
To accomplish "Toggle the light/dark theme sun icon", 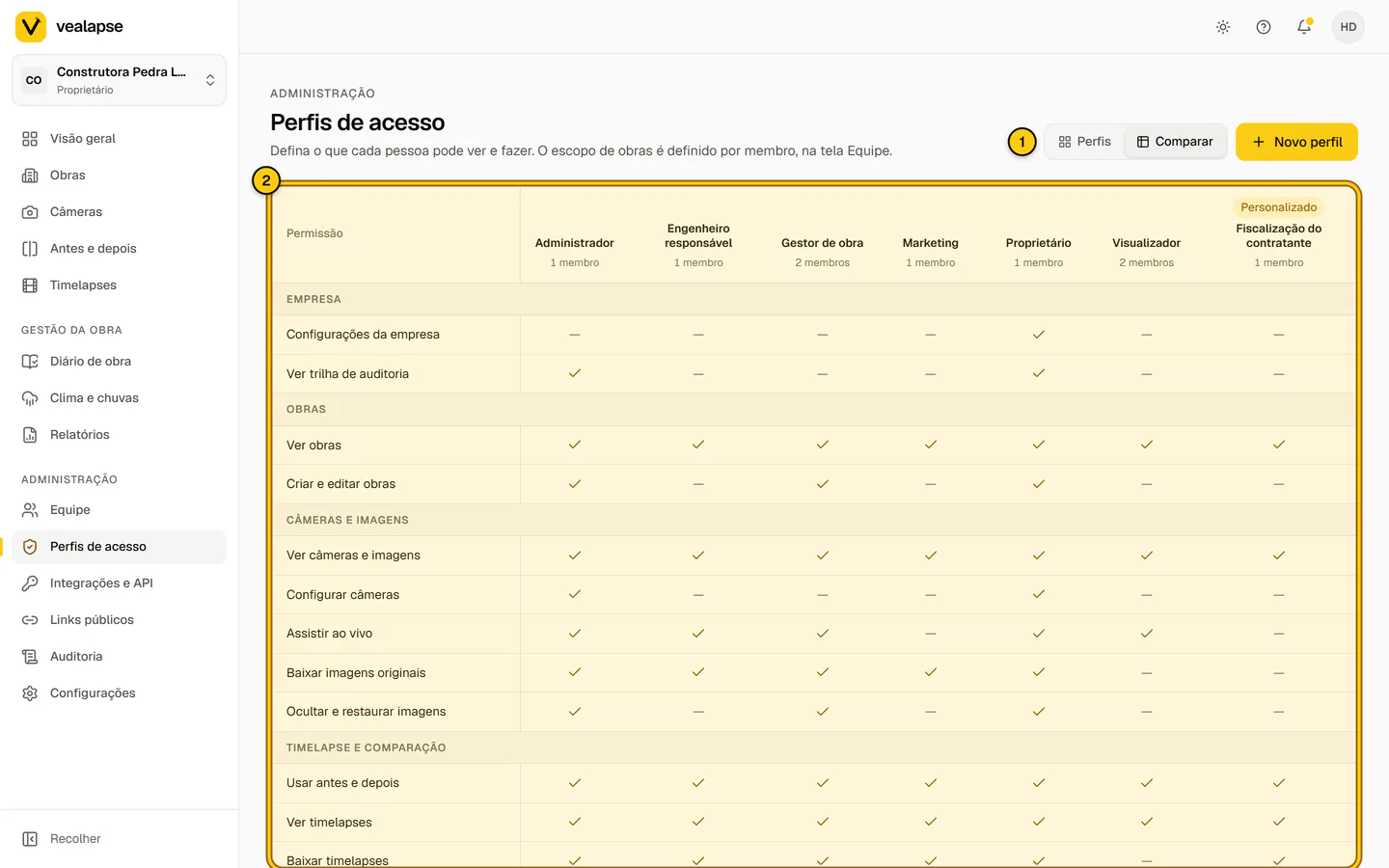I will click(1223, 27).
